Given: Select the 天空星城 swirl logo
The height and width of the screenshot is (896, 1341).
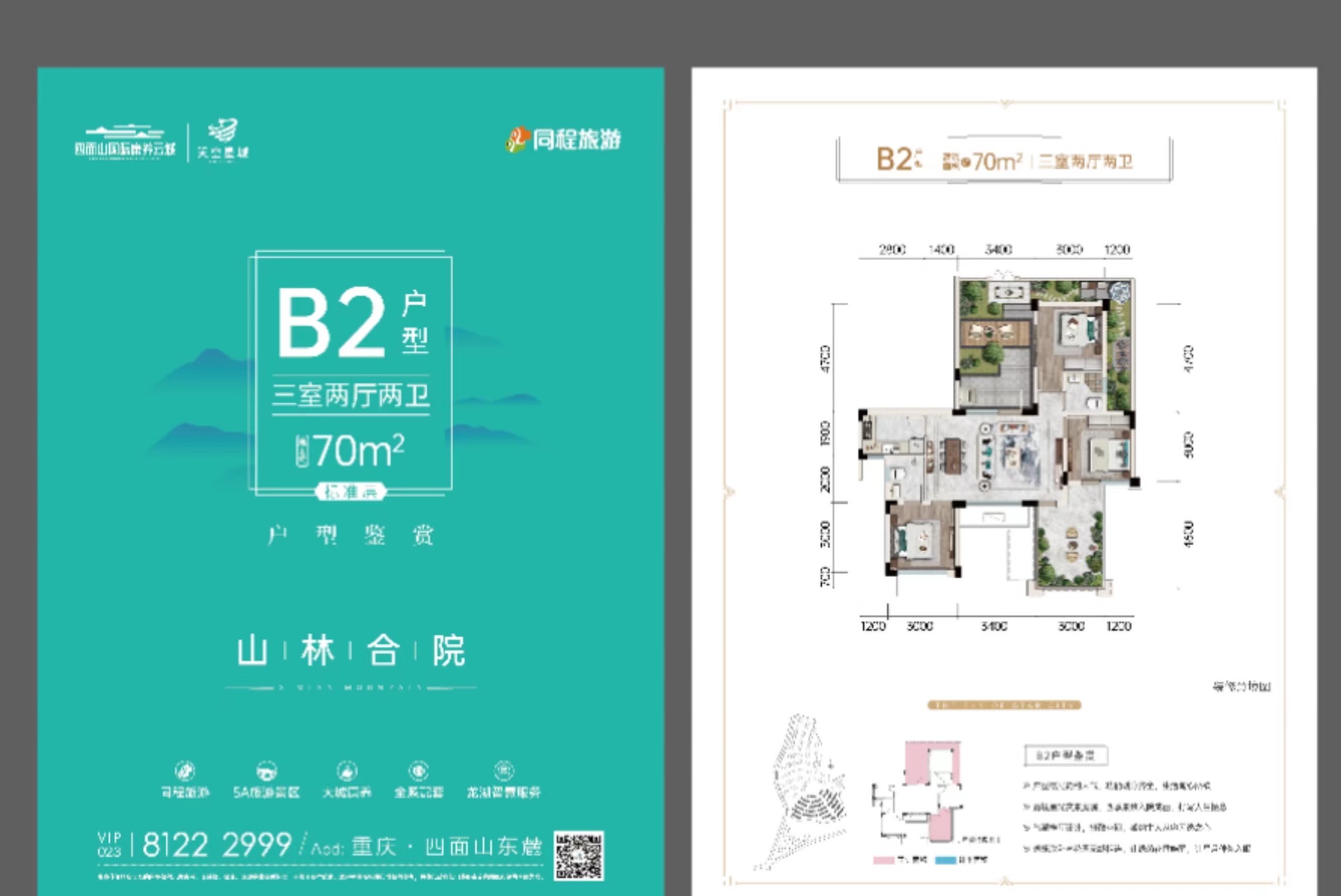Looking at the screenshot, I should click(223, 139).
